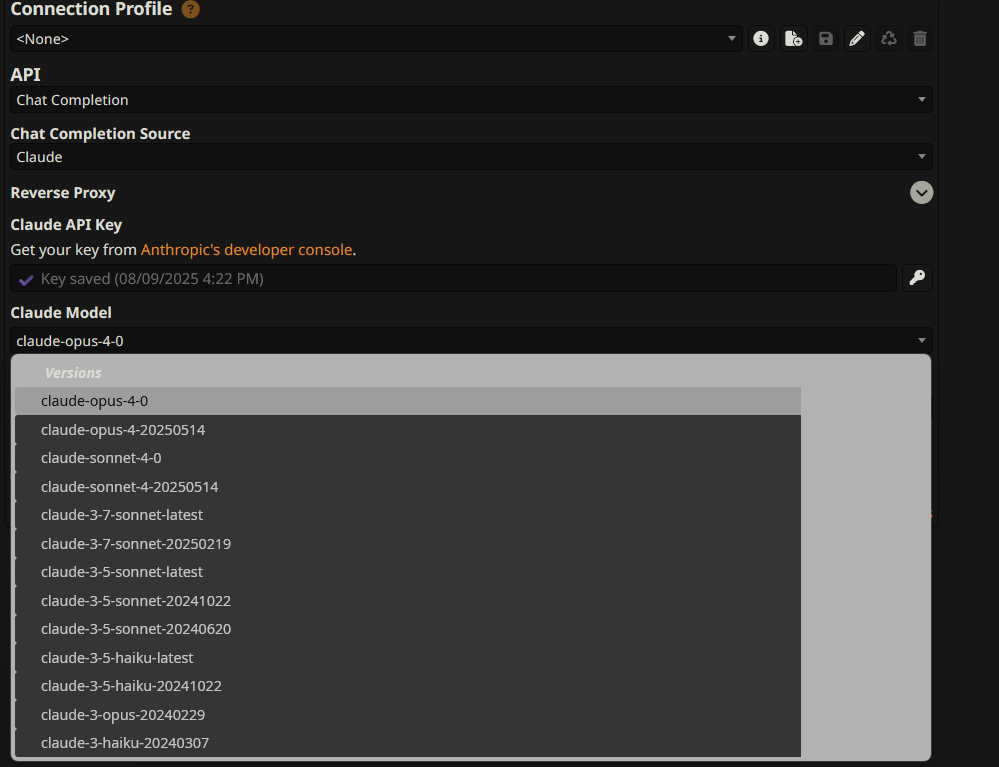
Task: Pick claude-3-7-sonnet-latest option
Action: [408, 515]
